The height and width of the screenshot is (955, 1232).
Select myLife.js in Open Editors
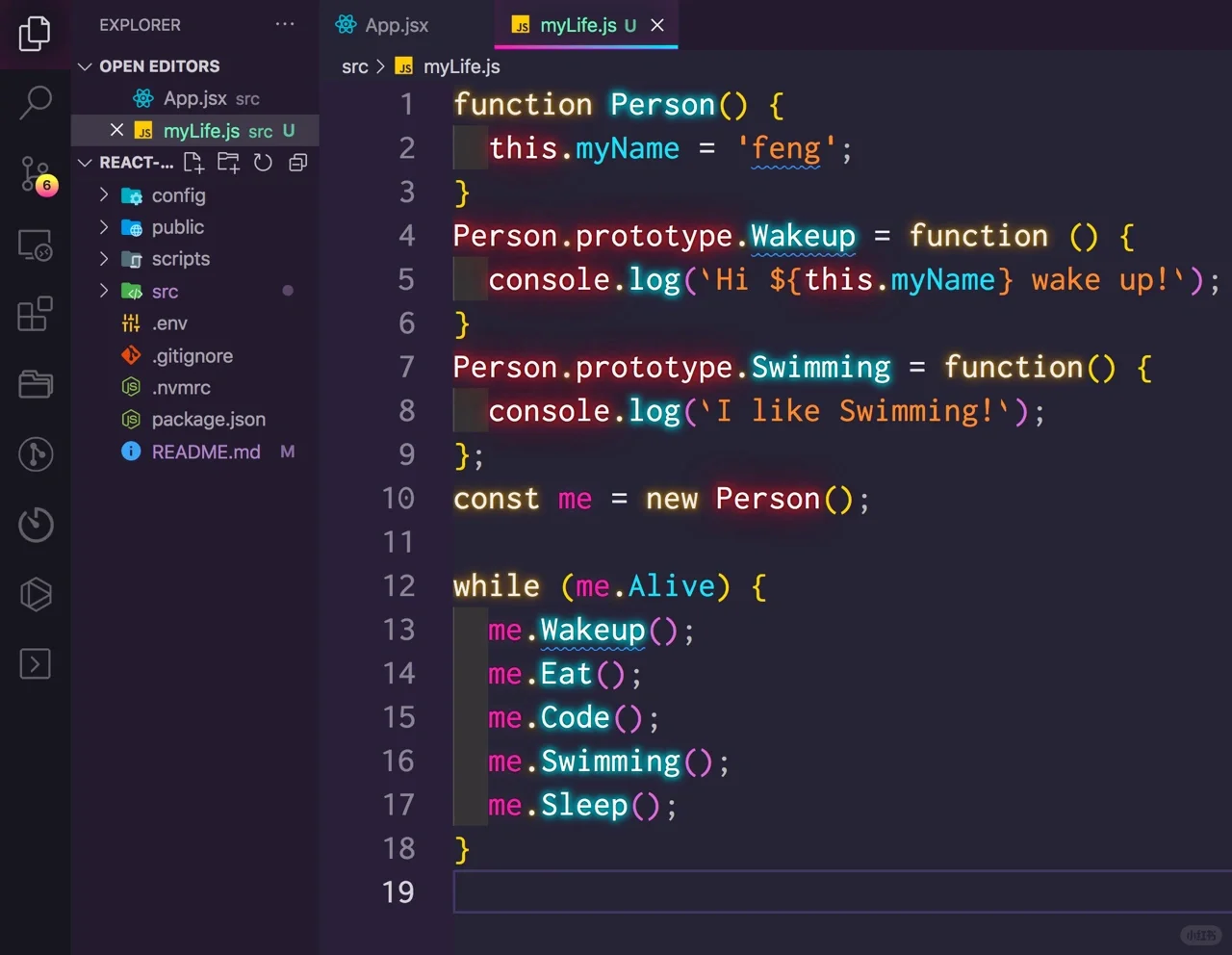[x=194, y=130]
